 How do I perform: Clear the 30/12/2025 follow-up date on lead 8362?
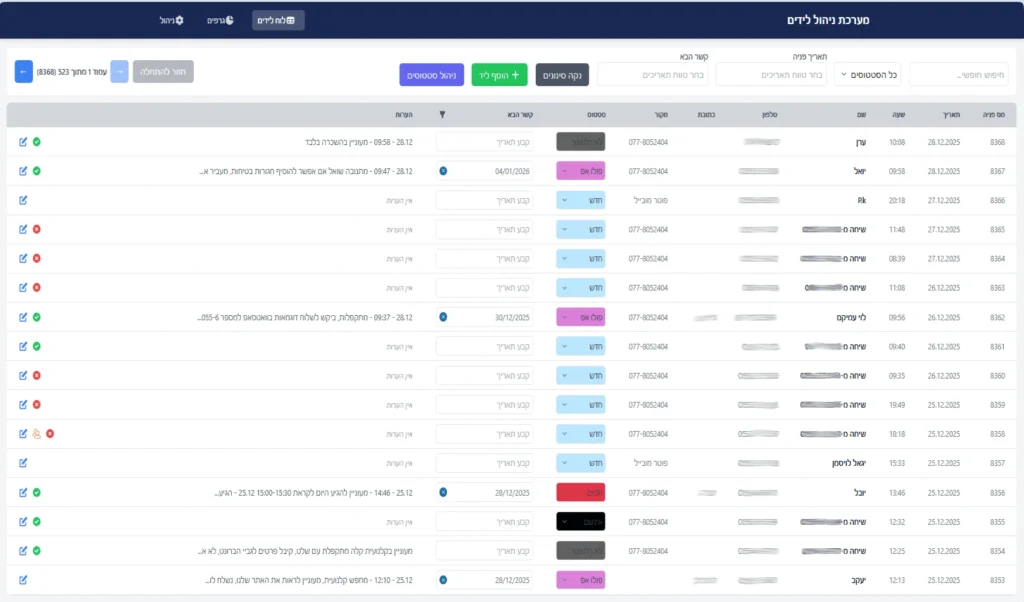pos(443,317)
